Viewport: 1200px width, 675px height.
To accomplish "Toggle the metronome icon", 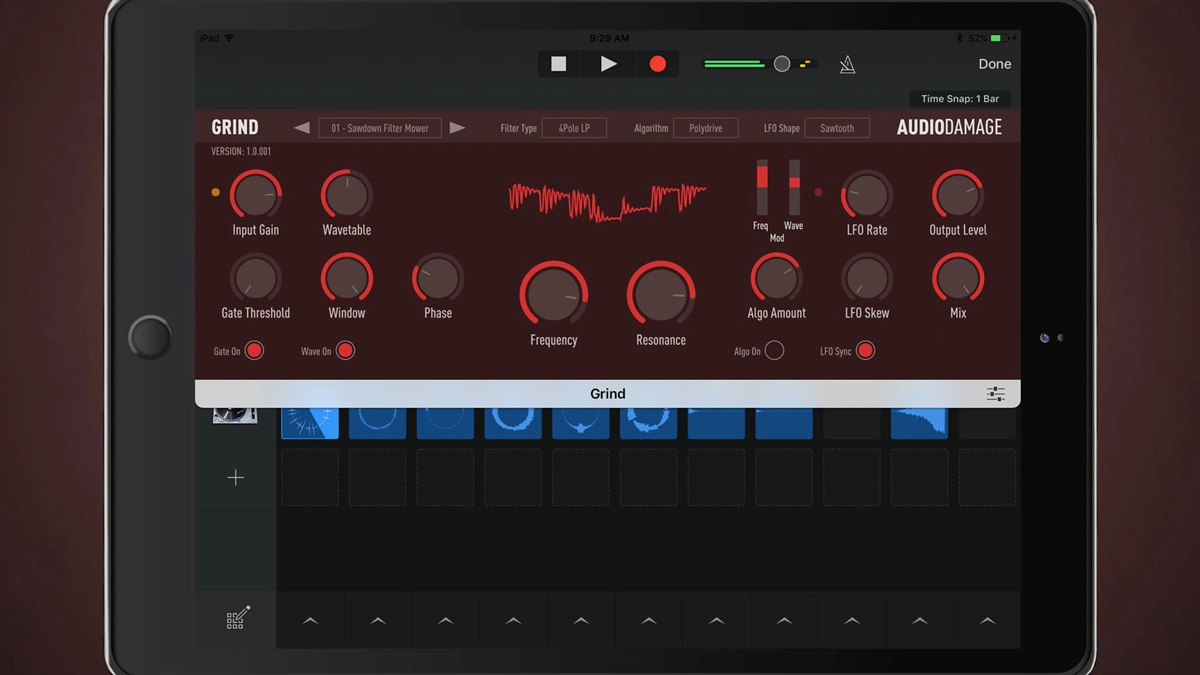I will pos(847,65).
